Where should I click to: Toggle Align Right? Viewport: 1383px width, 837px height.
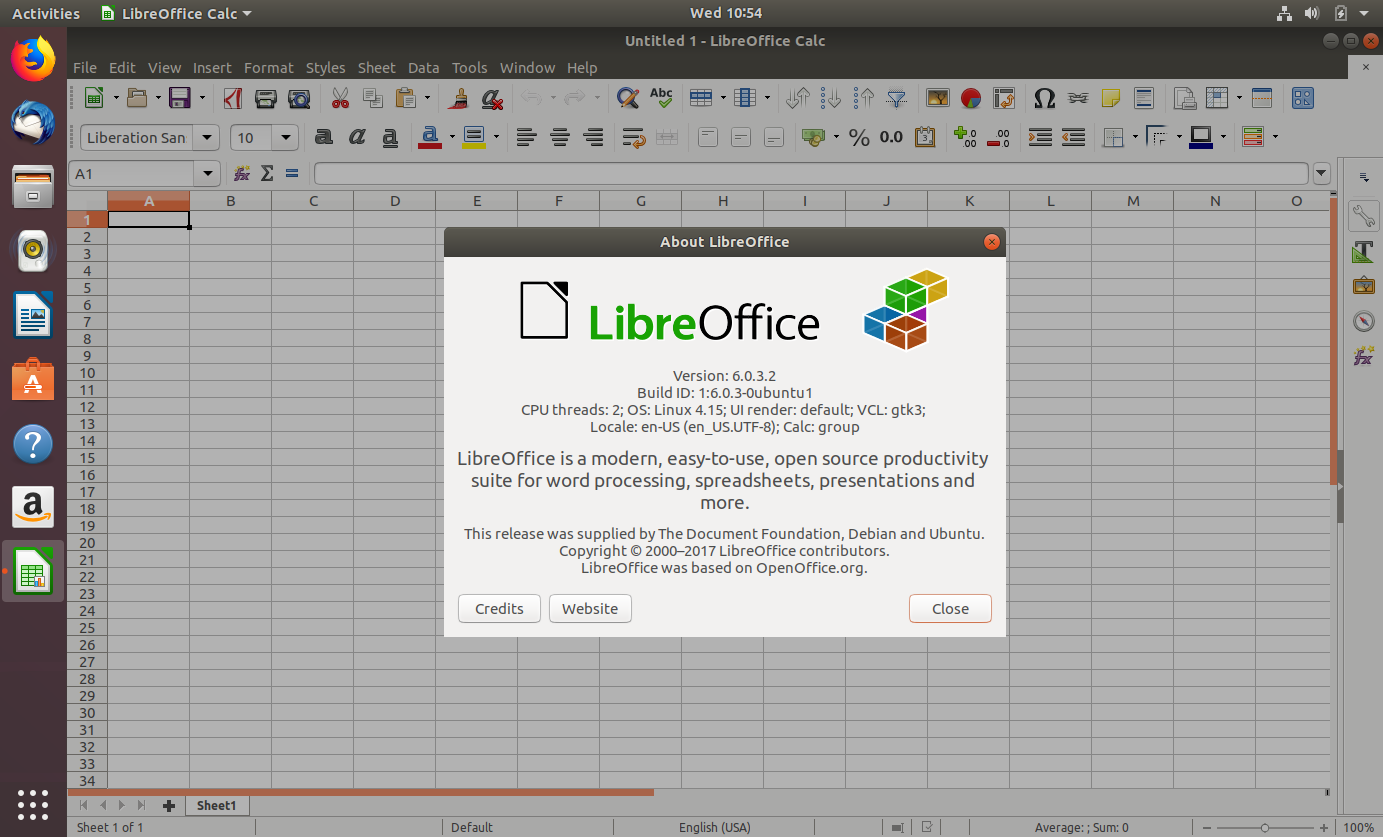pyautogui.click(x=593, y=137)
